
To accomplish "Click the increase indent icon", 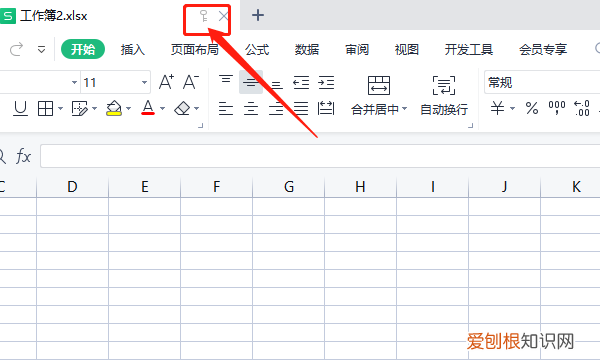I will point(326,82).
